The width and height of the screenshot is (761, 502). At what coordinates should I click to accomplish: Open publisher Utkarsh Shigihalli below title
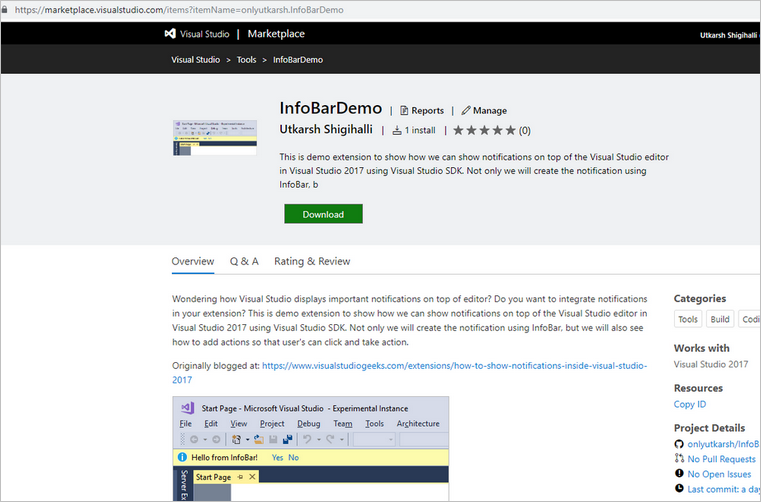(326, 130)
